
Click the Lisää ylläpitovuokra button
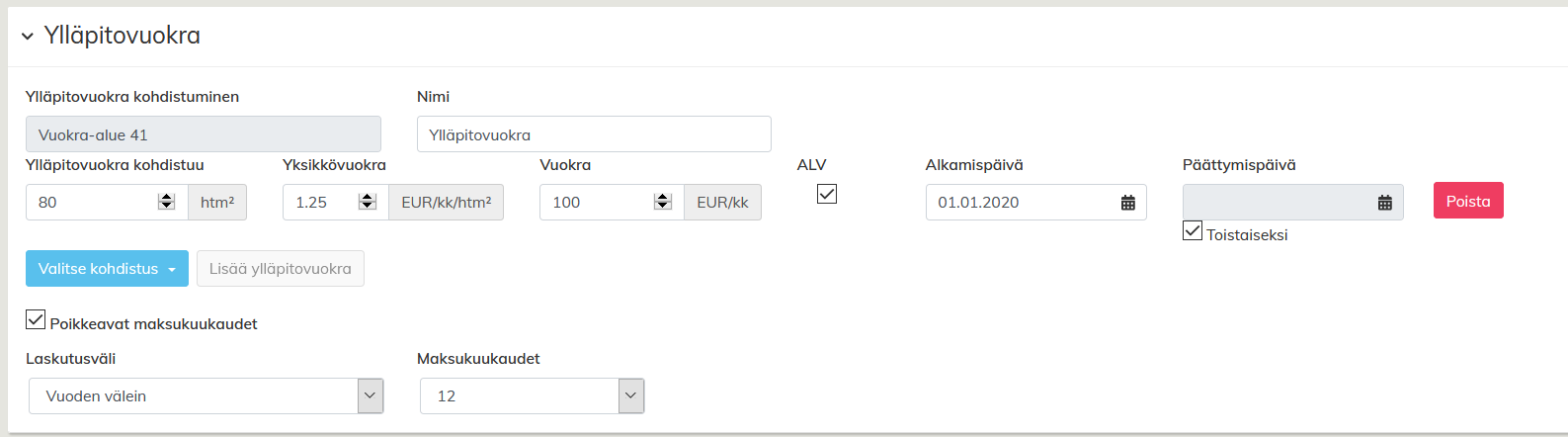(x=281, y=269)
